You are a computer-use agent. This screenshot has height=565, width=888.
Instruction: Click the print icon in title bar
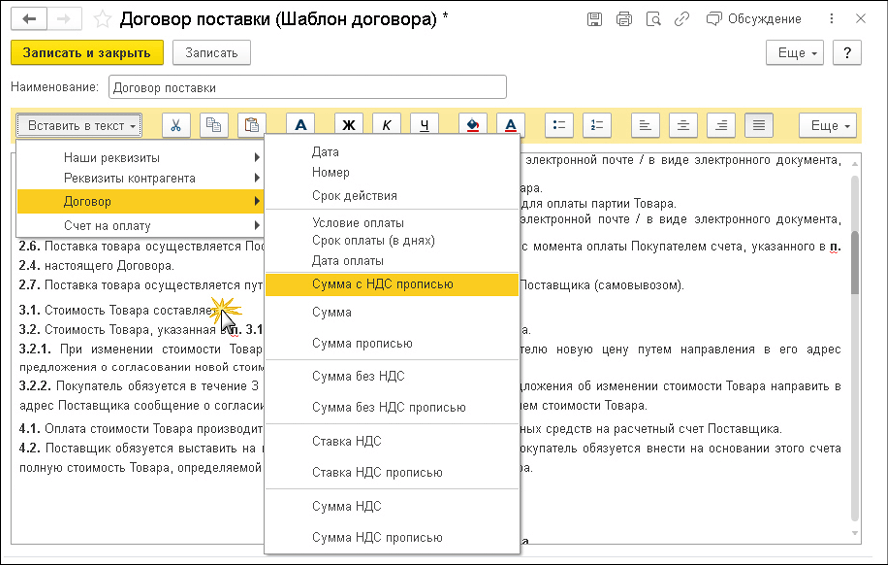tap(624, 19)
